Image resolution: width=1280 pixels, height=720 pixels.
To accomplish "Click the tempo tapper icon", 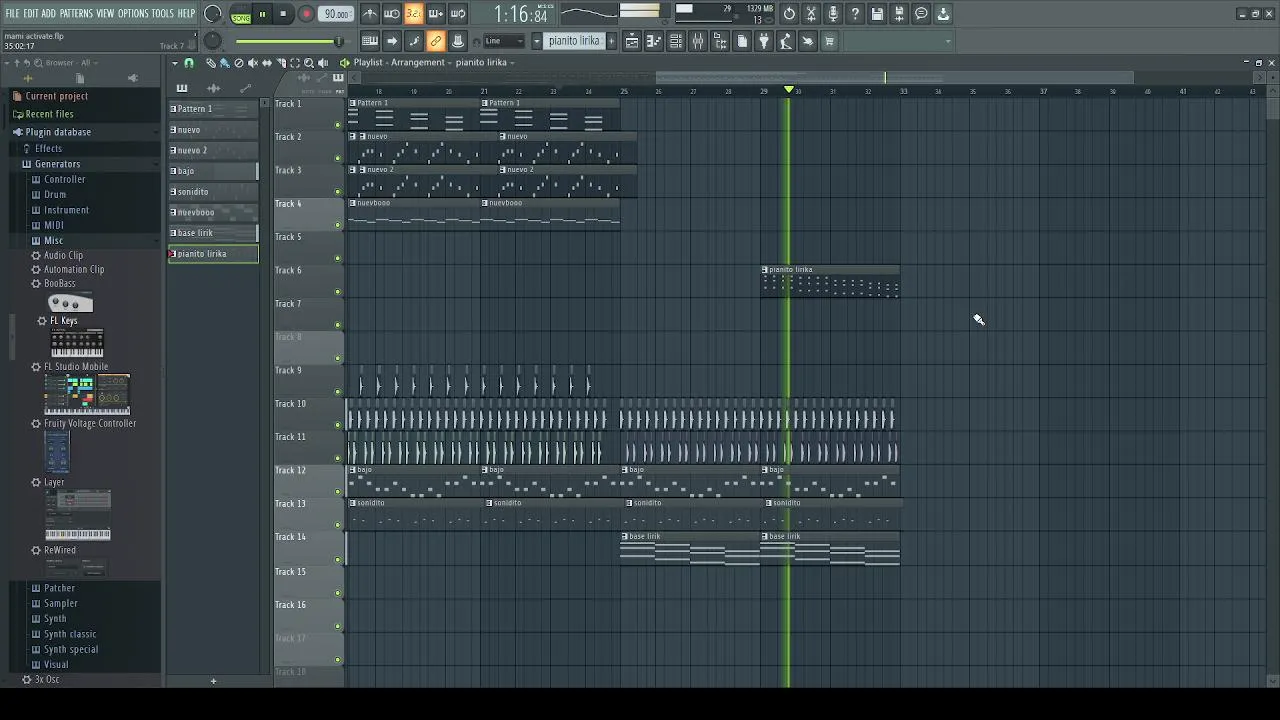I will click(786, 41).
